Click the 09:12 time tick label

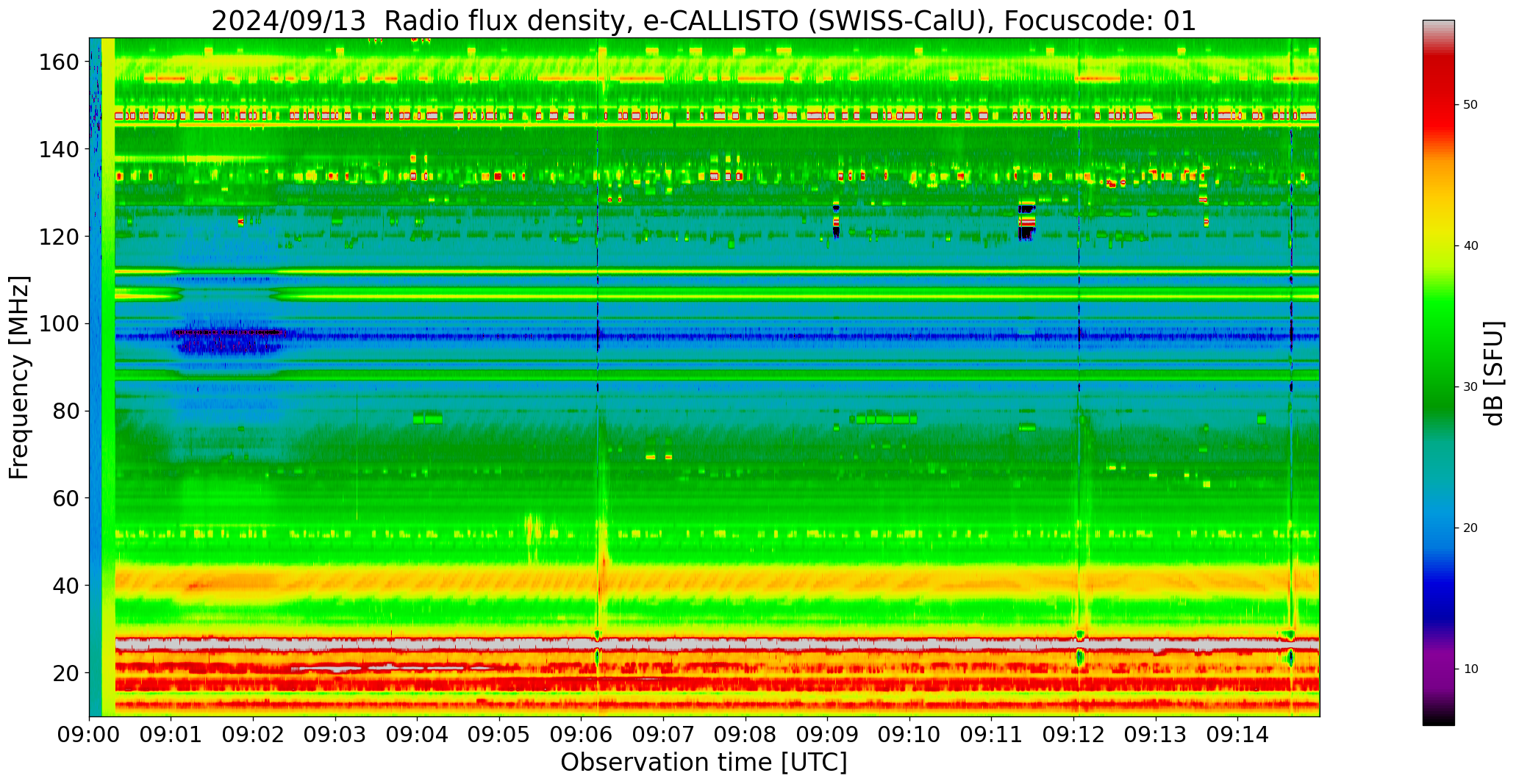[x=1074, y=733]
